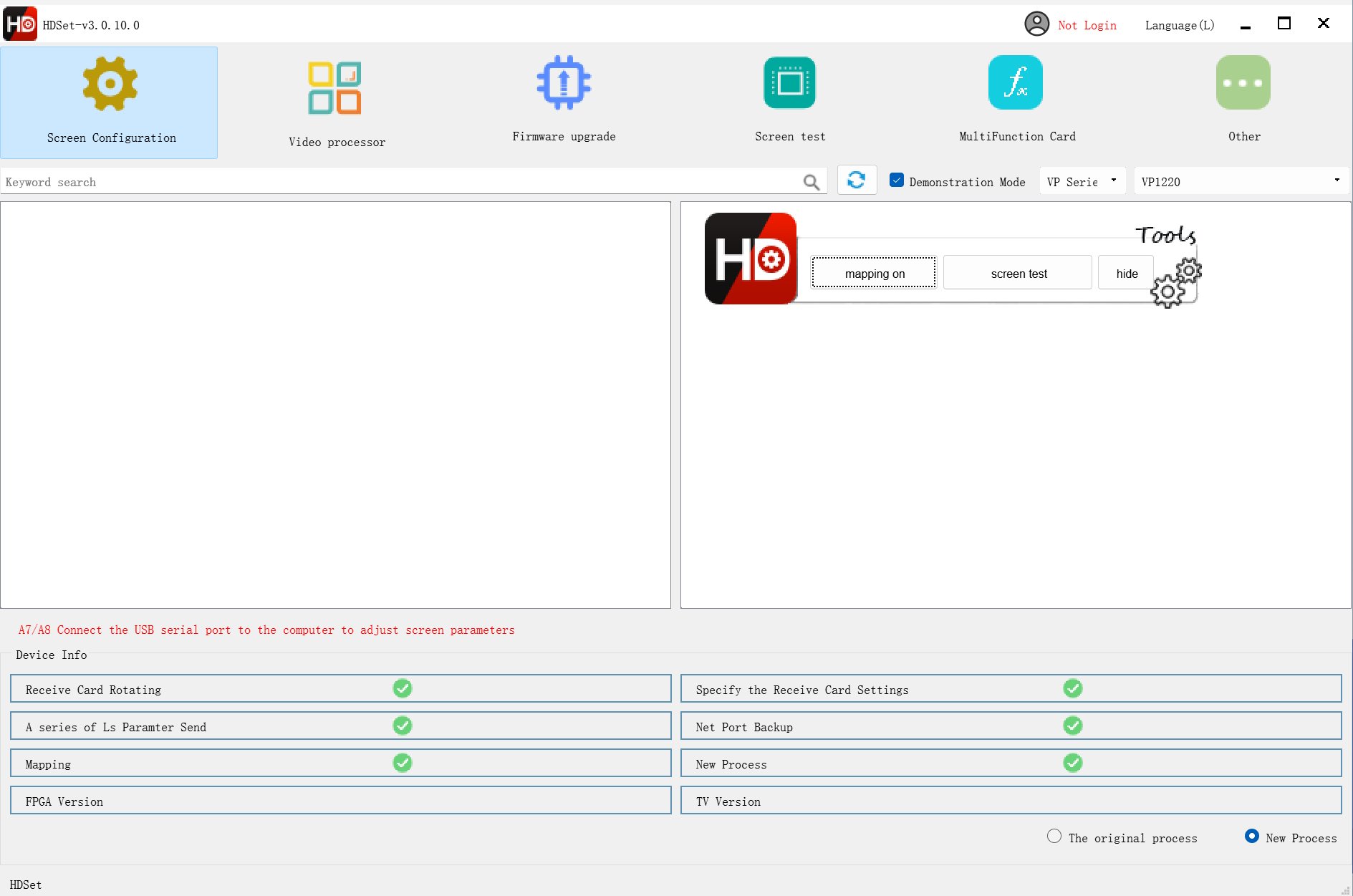
Task: Click the Not Login link
Action: click(1087, 25)
